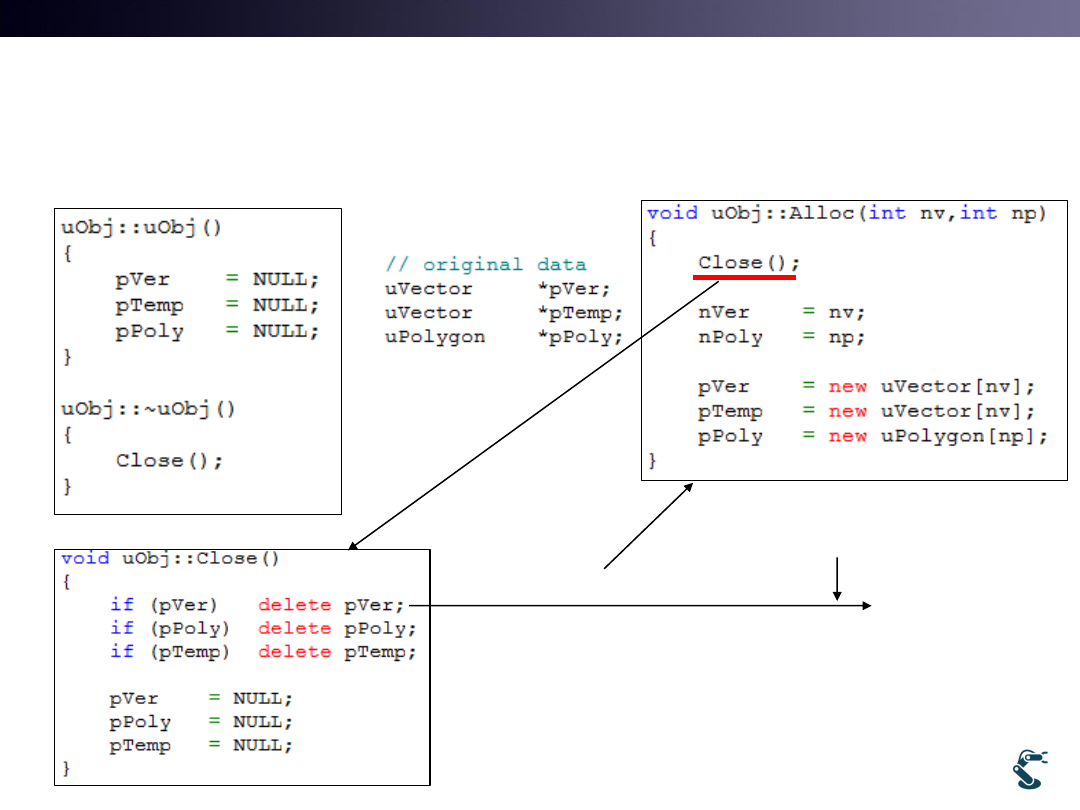Click the 'if (pPoly)' condition in Close
Viewport: 1080px width, 810px height.
(x=170, y=628)
